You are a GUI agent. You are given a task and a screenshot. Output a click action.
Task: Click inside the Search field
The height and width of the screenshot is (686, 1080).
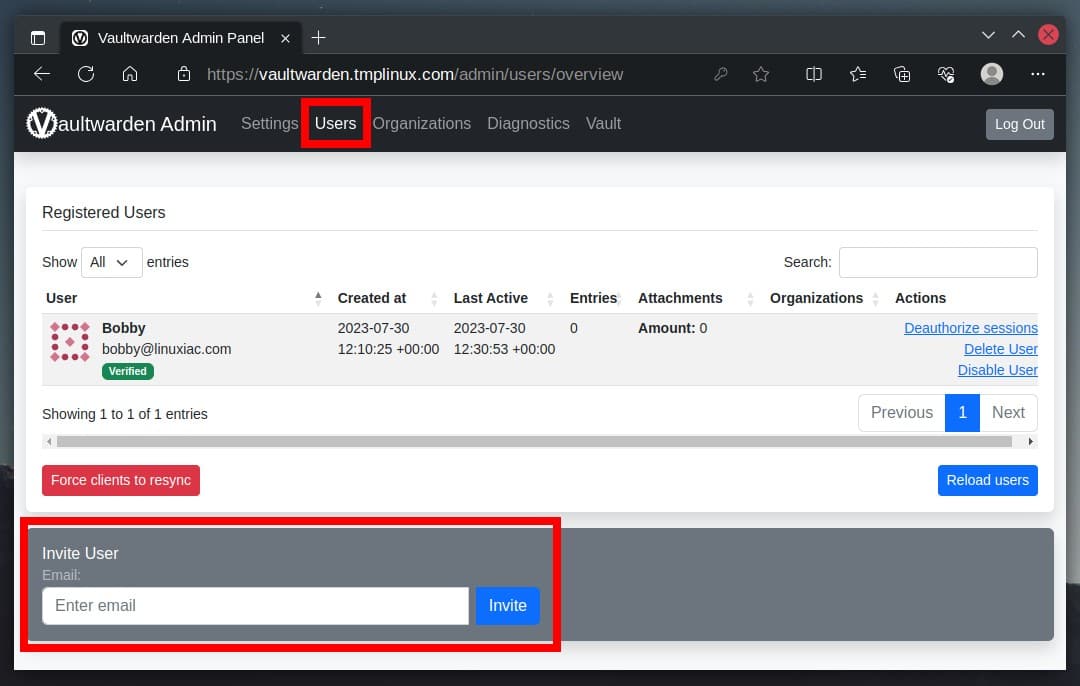coord(937,262)
